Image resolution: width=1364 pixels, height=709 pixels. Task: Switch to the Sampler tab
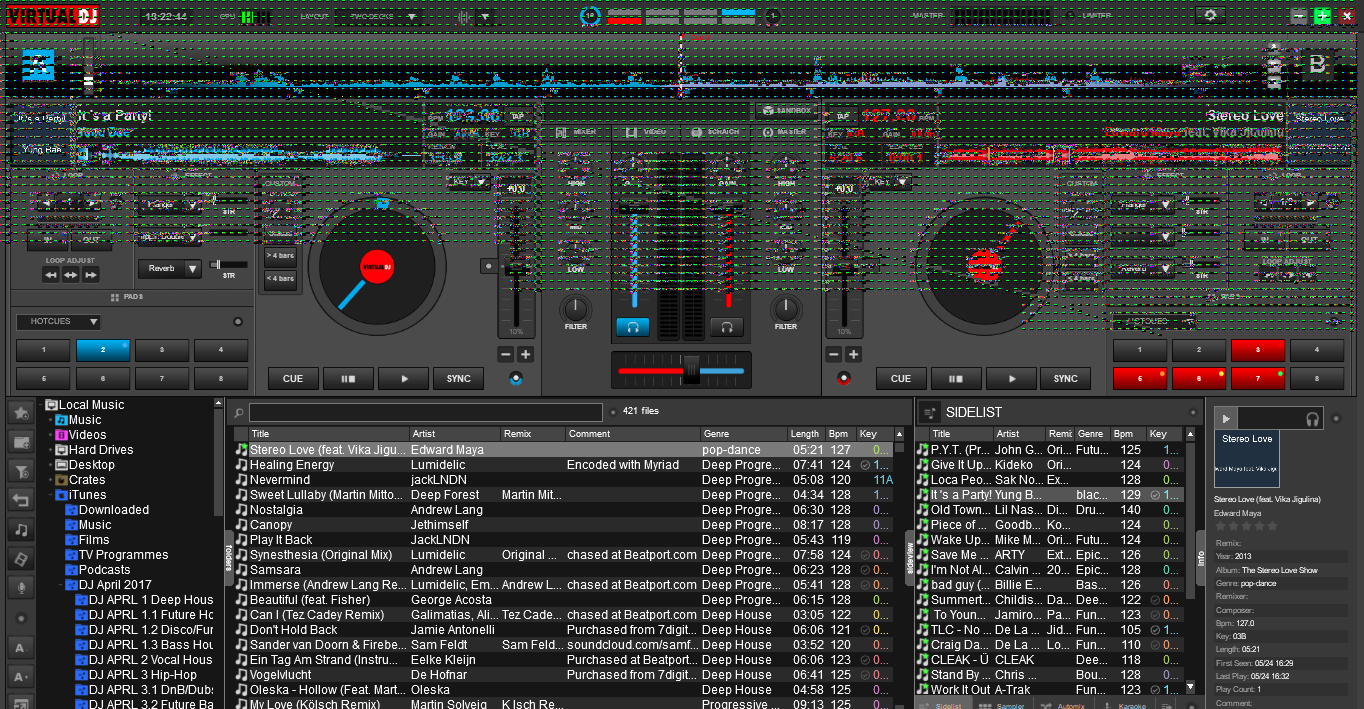(x=1005, y=704)
